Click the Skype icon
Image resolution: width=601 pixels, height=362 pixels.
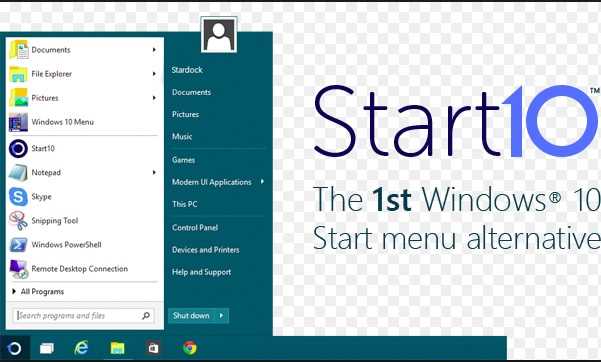(x=18, y=197)
